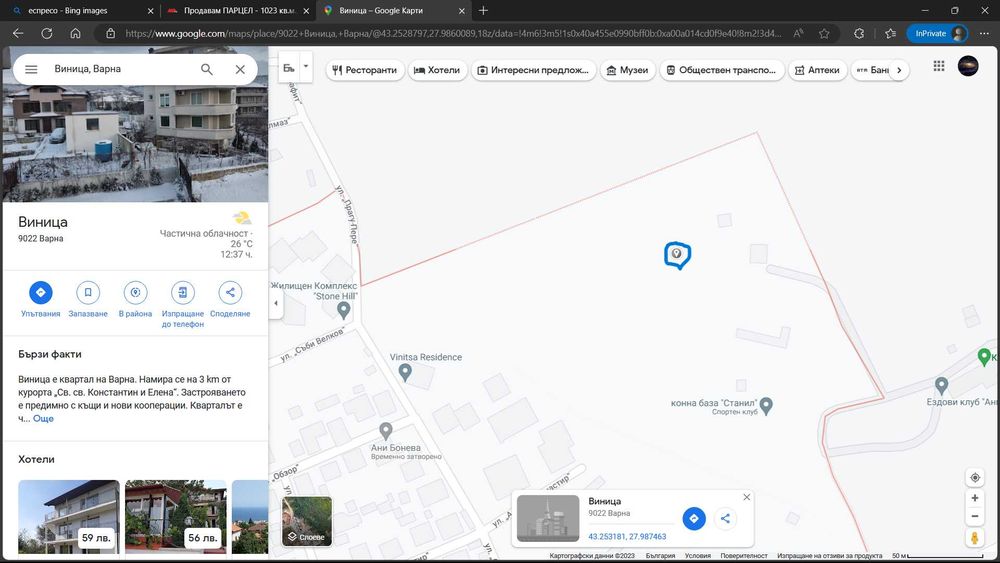Click the Още link in quick facts
Image resolution: width=1000 pixels, height=563 pixels.
[43, 418]
